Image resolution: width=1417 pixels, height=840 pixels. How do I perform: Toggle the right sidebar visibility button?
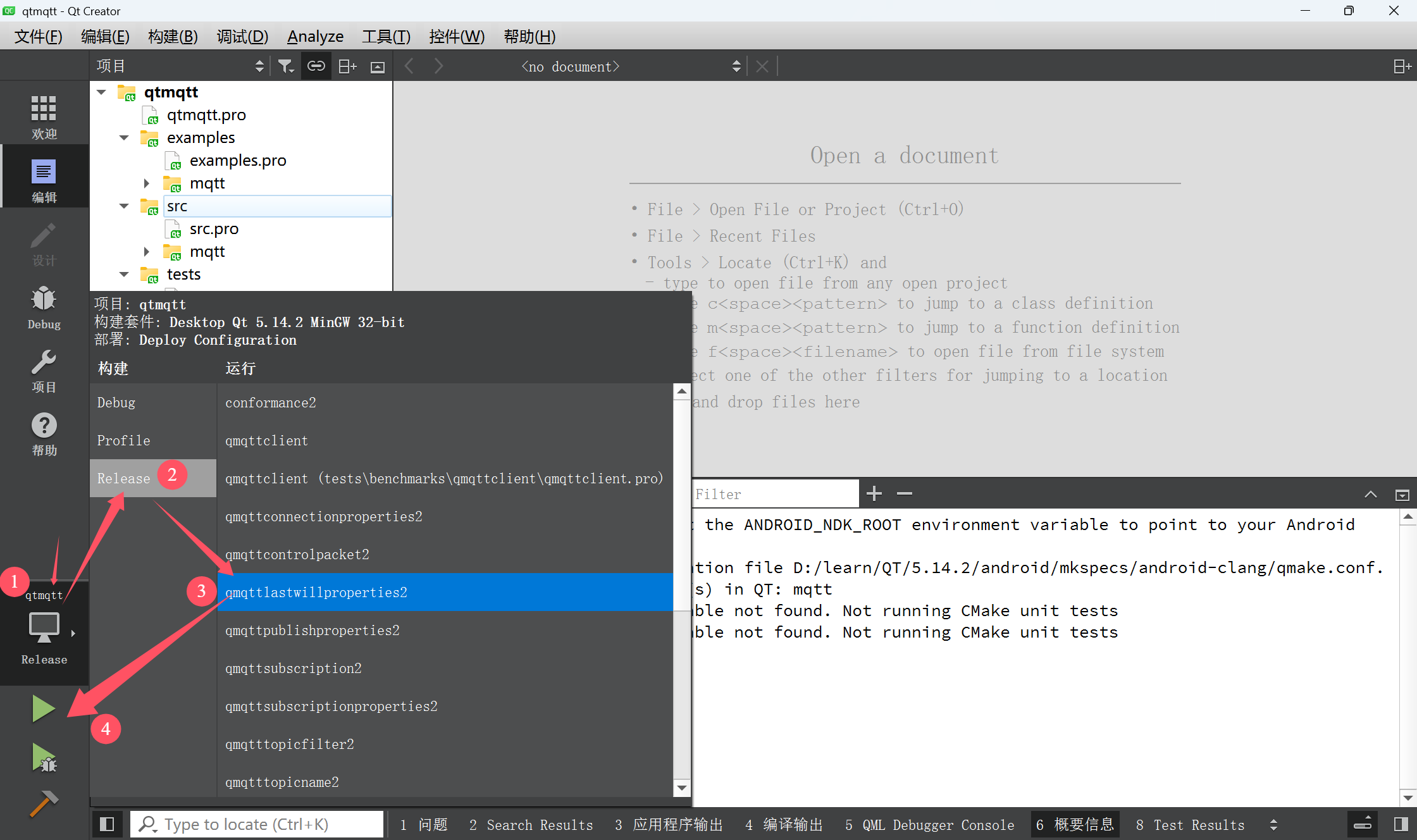pyautogui.click(x=1401, y=824)
